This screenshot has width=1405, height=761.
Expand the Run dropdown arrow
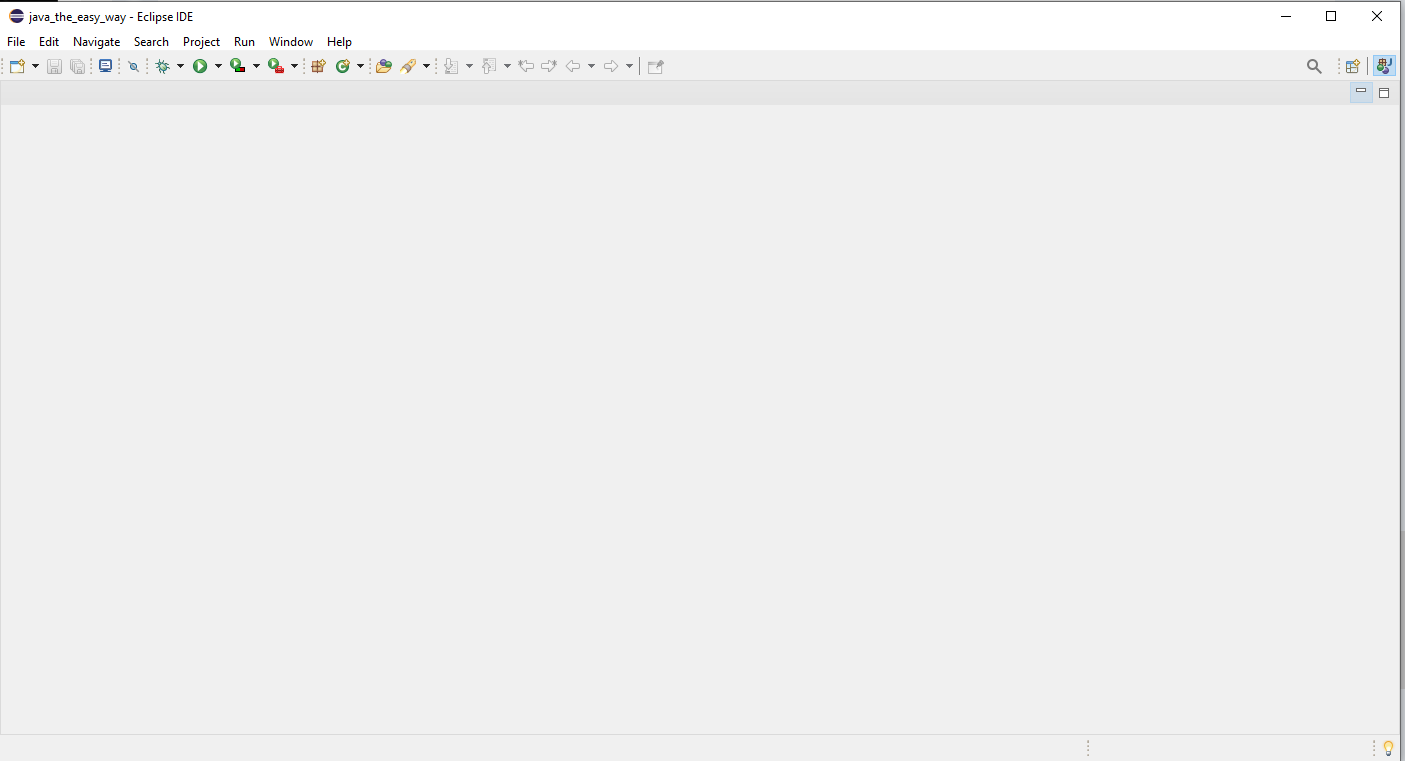pyautogui.click(x=218, y=66)
